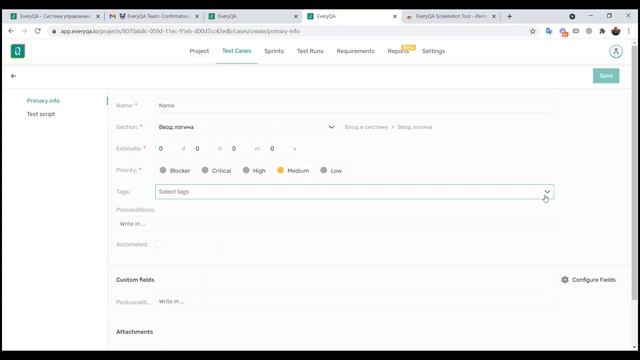Click the Google Translate extension icon
640x360 pixels.
[x=549, y=31]
